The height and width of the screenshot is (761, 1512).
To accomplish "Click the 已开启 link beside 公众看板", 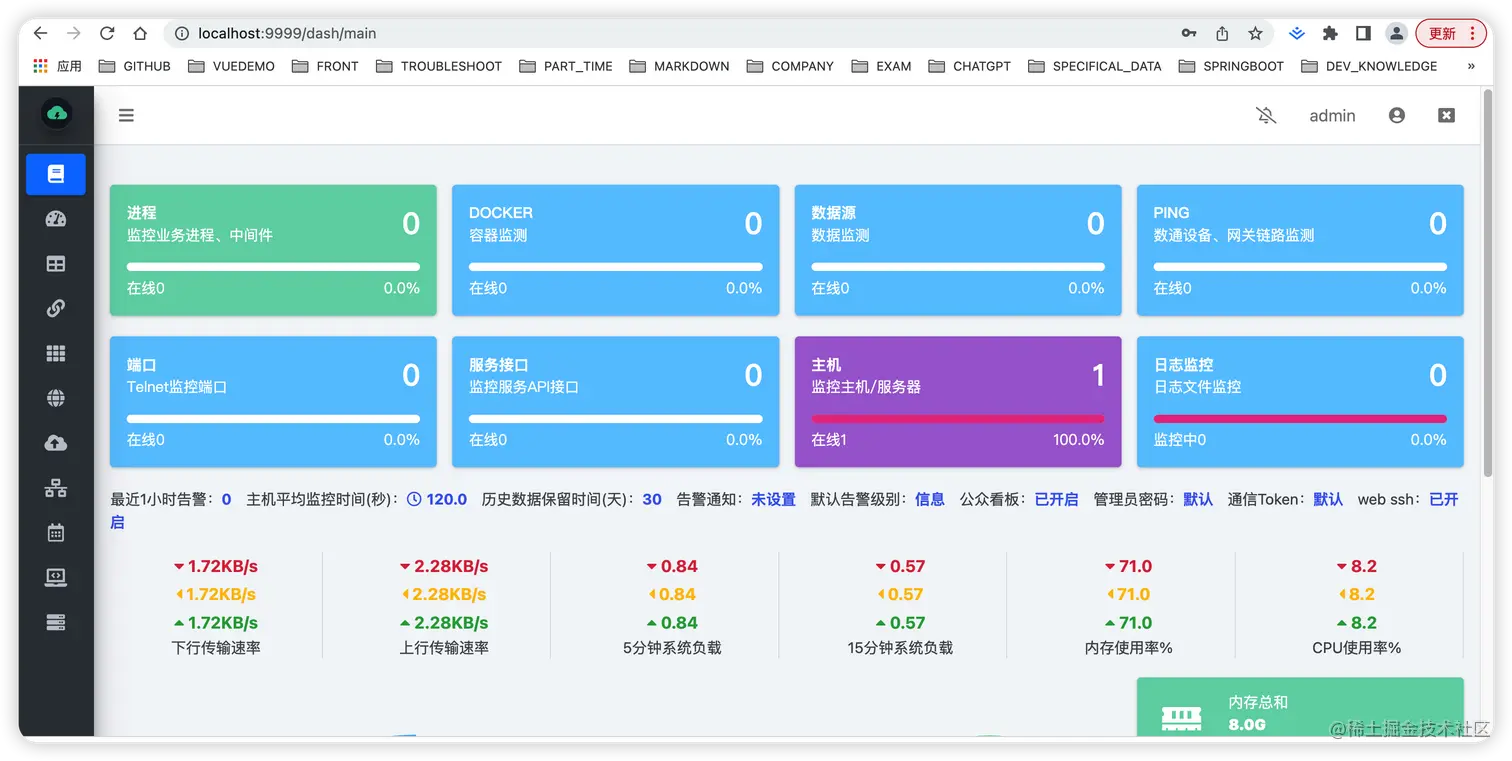I will click(1057, 499).
